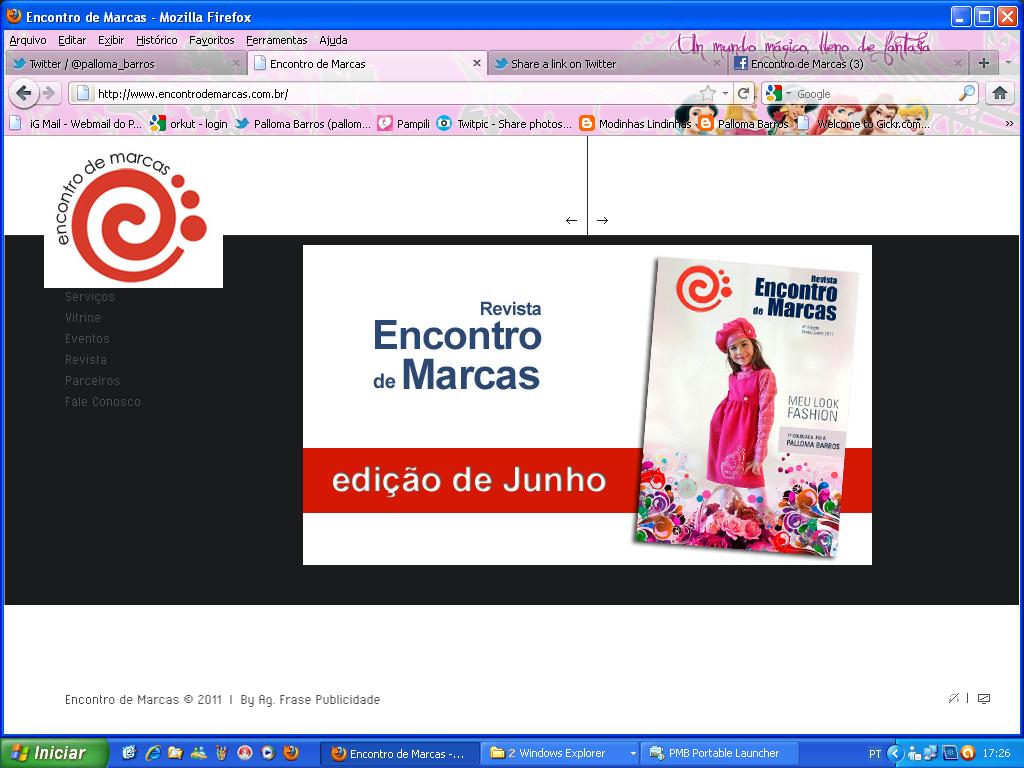Viewport: 1024px width, 768px height.
Task: Open a new tab with the plus button
Action: click(x=984, y=63)
